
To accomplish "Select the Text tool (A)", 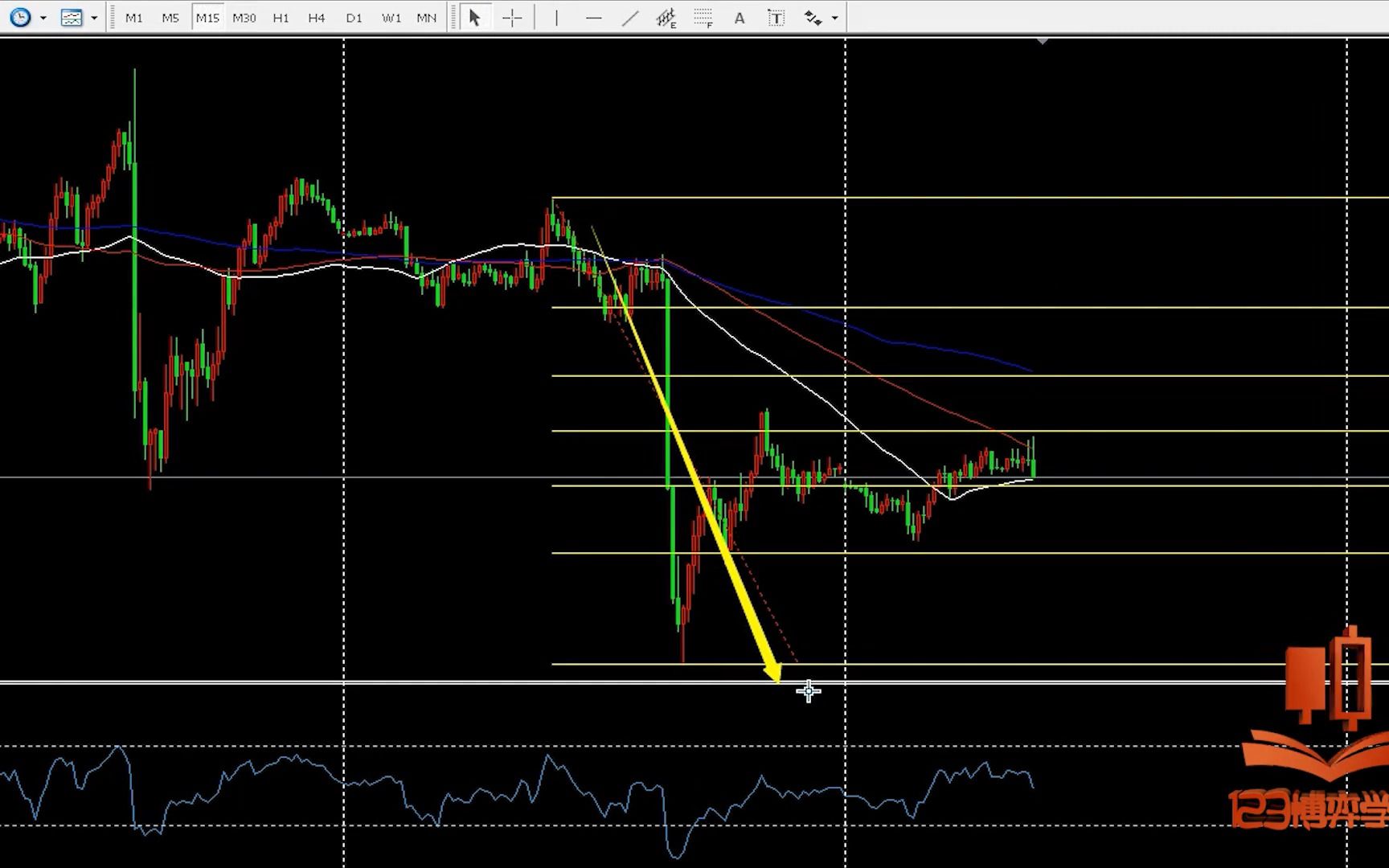I will pyautogui.click(x=740, y=18).
